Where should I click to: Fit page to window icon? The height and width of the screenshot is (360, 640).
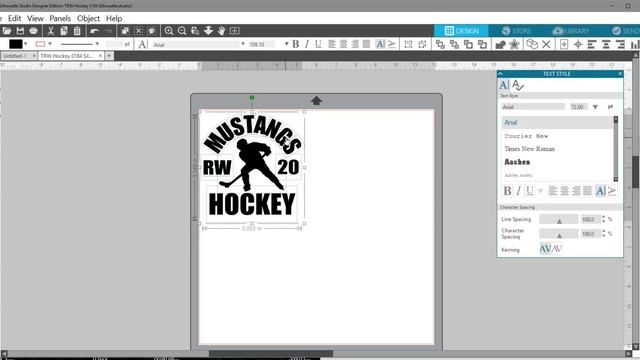pos(235,31)
